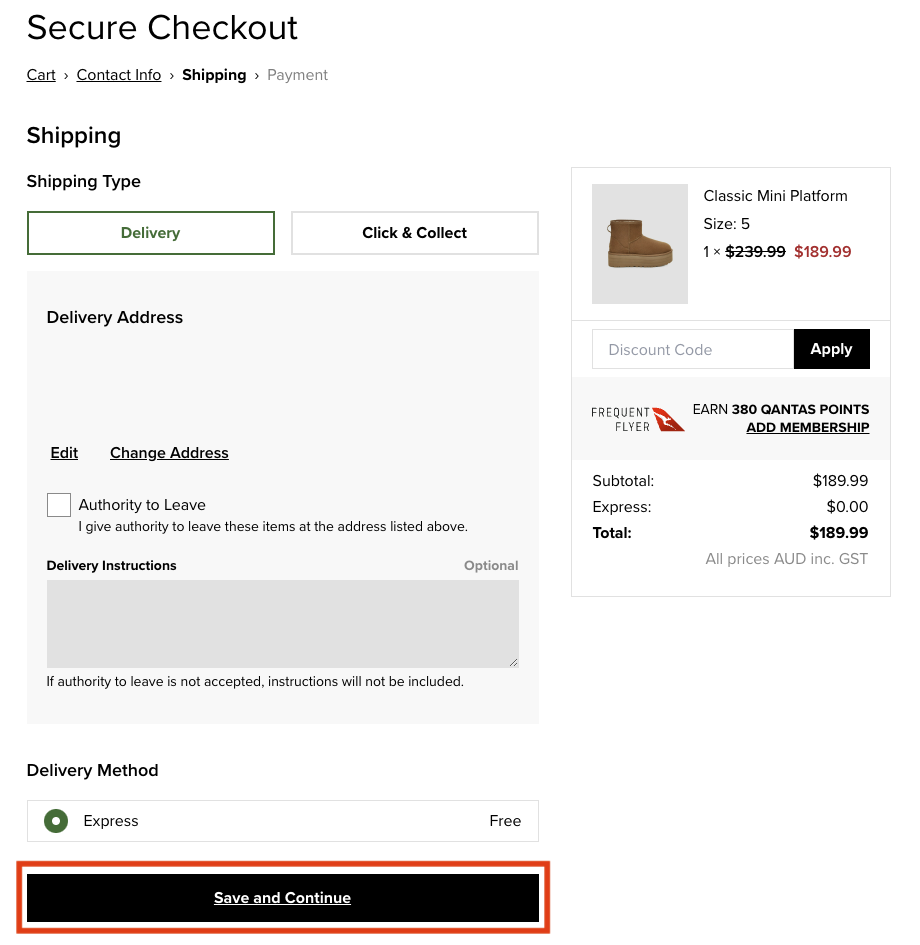Switch to Click & Collect shipping type

414,233
